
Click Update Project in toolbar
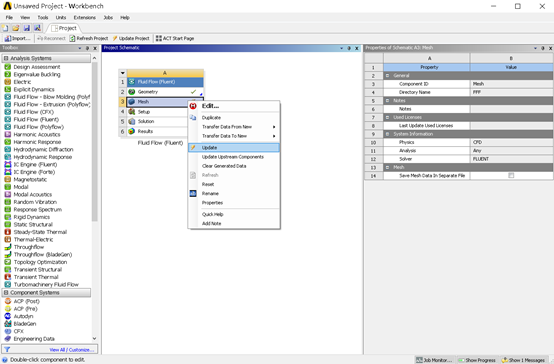click(x=131, y=38)
